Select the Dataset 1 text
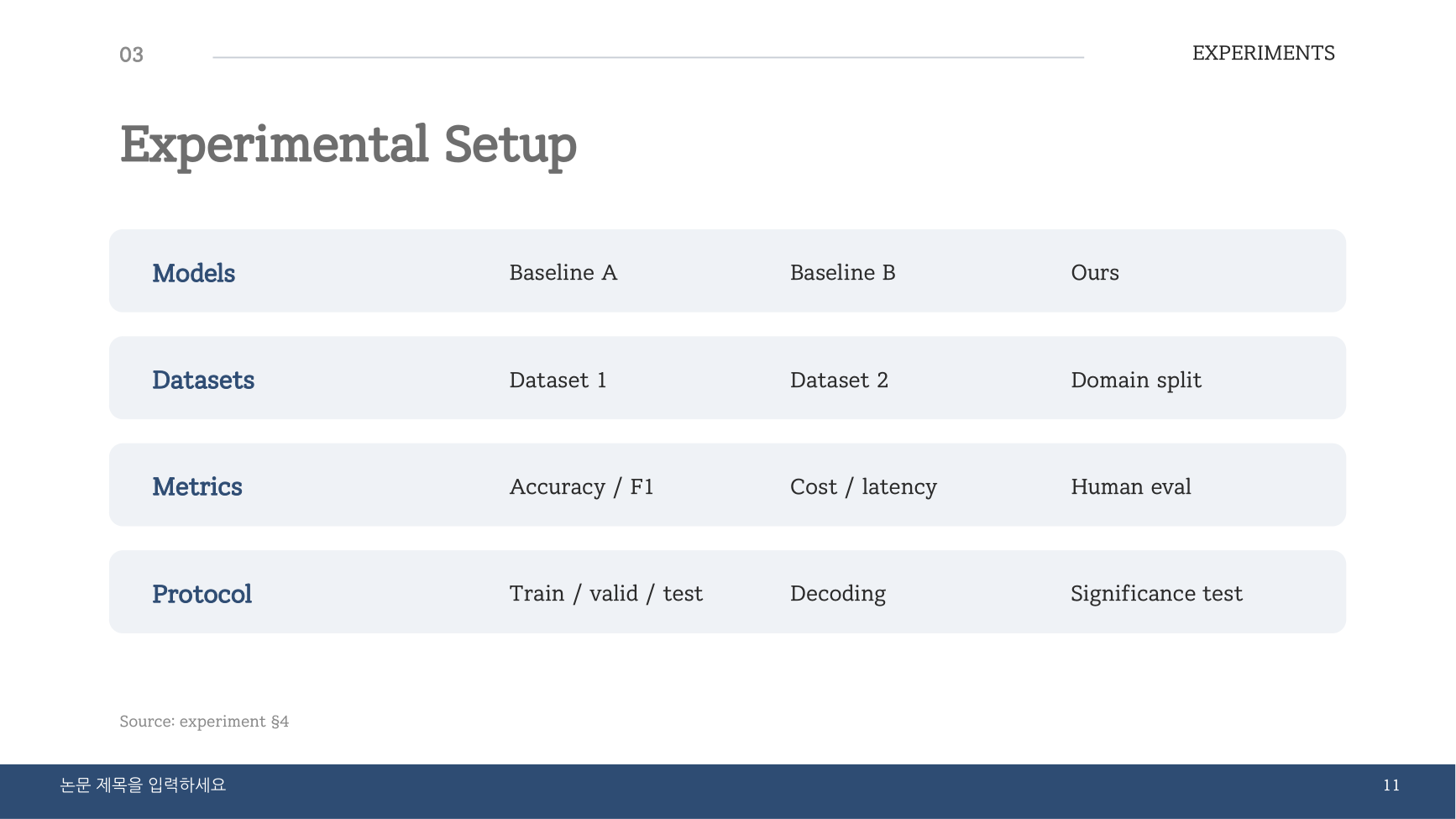 pos(558,380)
